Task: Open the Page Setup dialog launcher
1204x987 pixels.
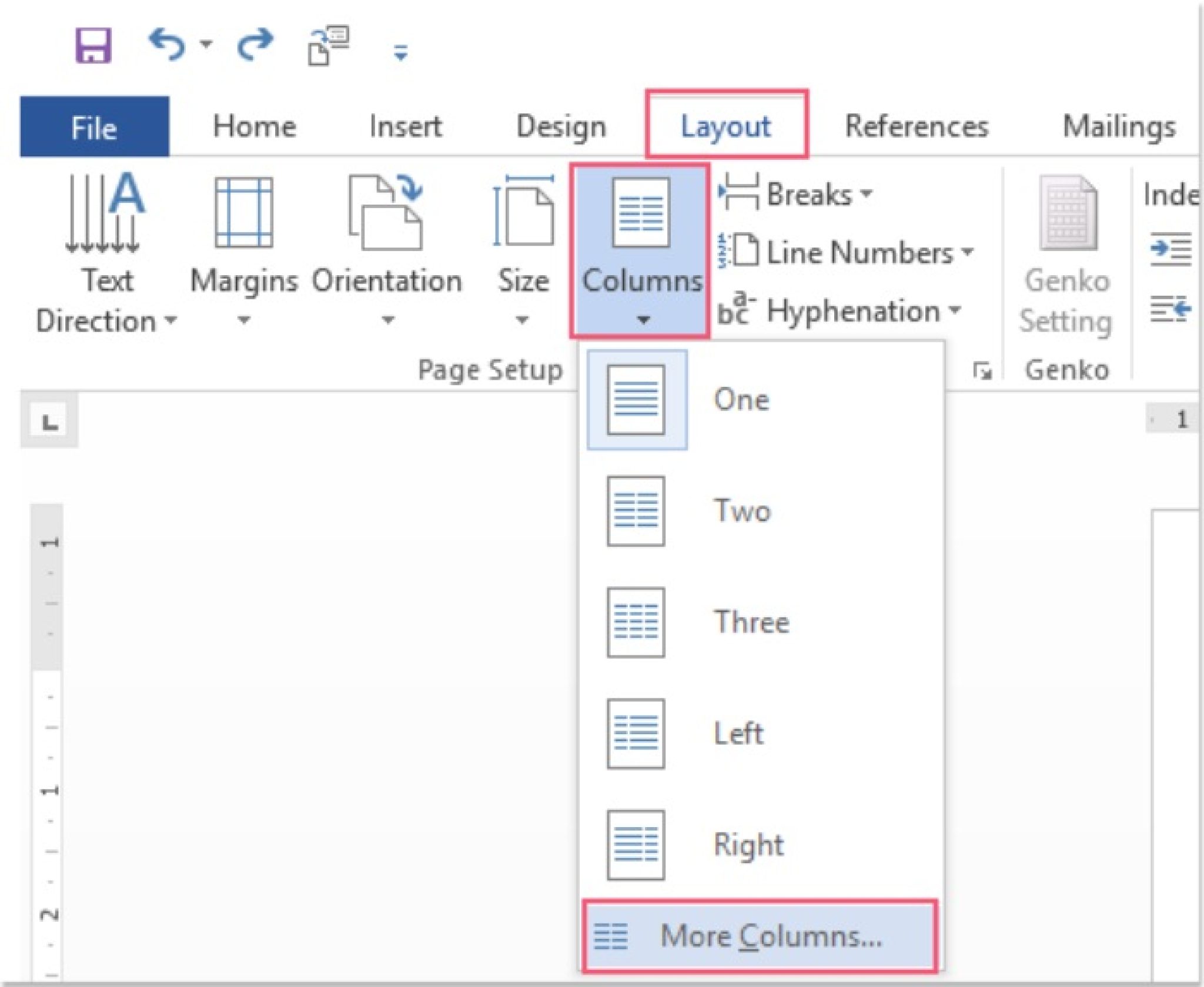Action: 984,369
